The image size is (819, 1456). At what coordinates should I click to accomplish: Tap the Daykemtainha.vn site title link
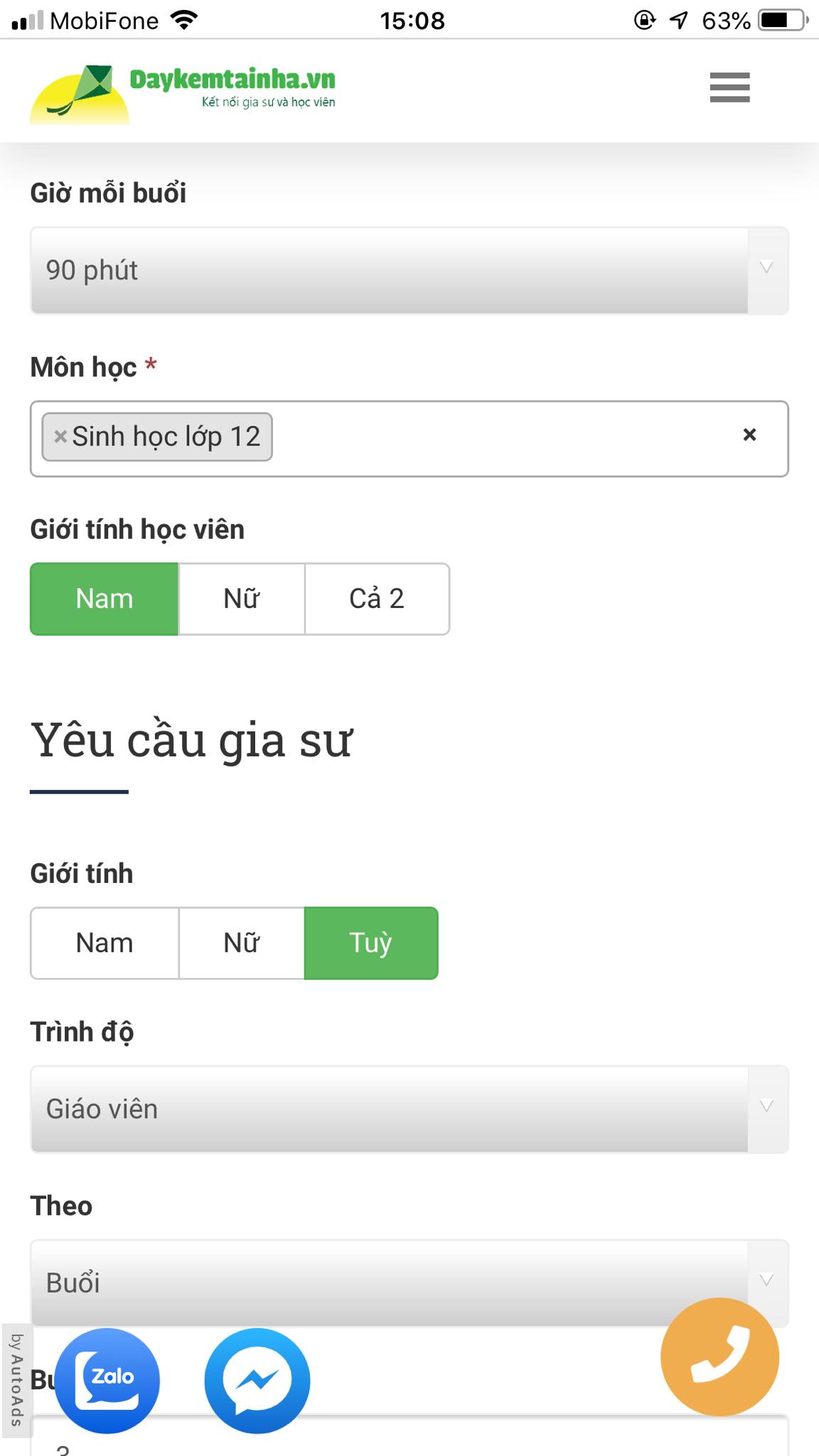tap(232, 80)
